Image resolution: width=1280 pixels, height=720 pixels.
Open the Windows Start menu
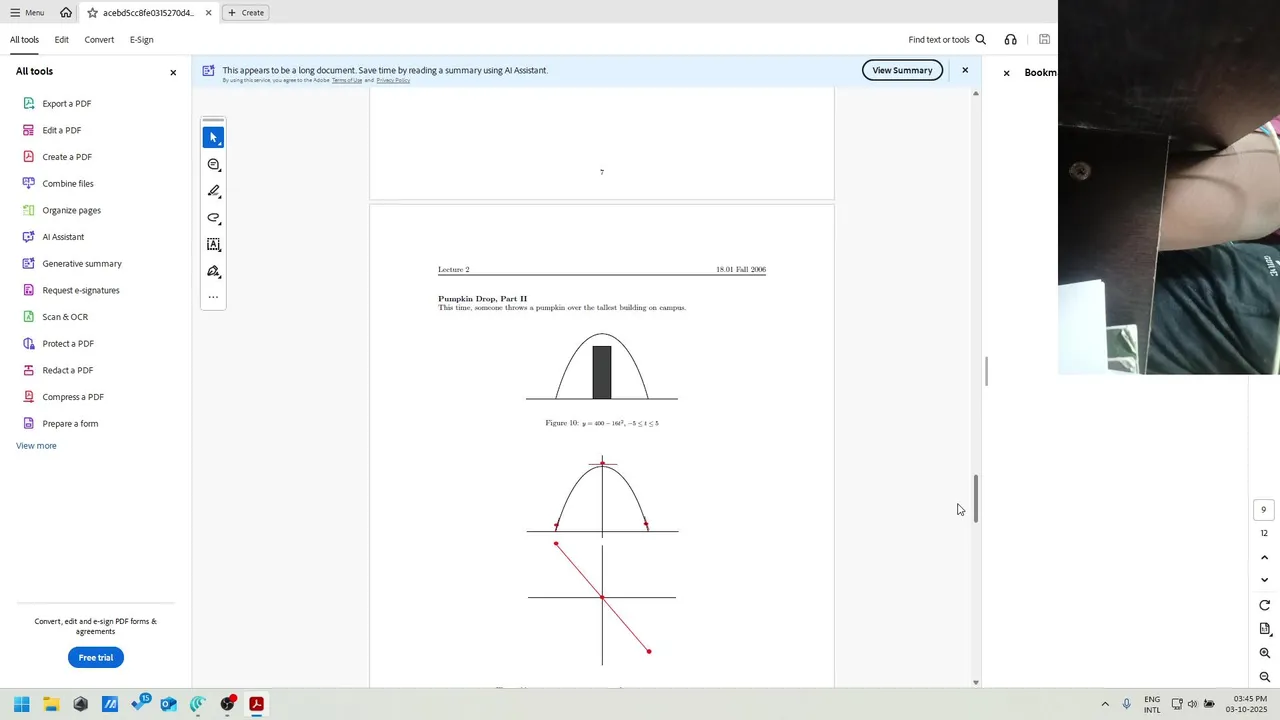(21, 704)
